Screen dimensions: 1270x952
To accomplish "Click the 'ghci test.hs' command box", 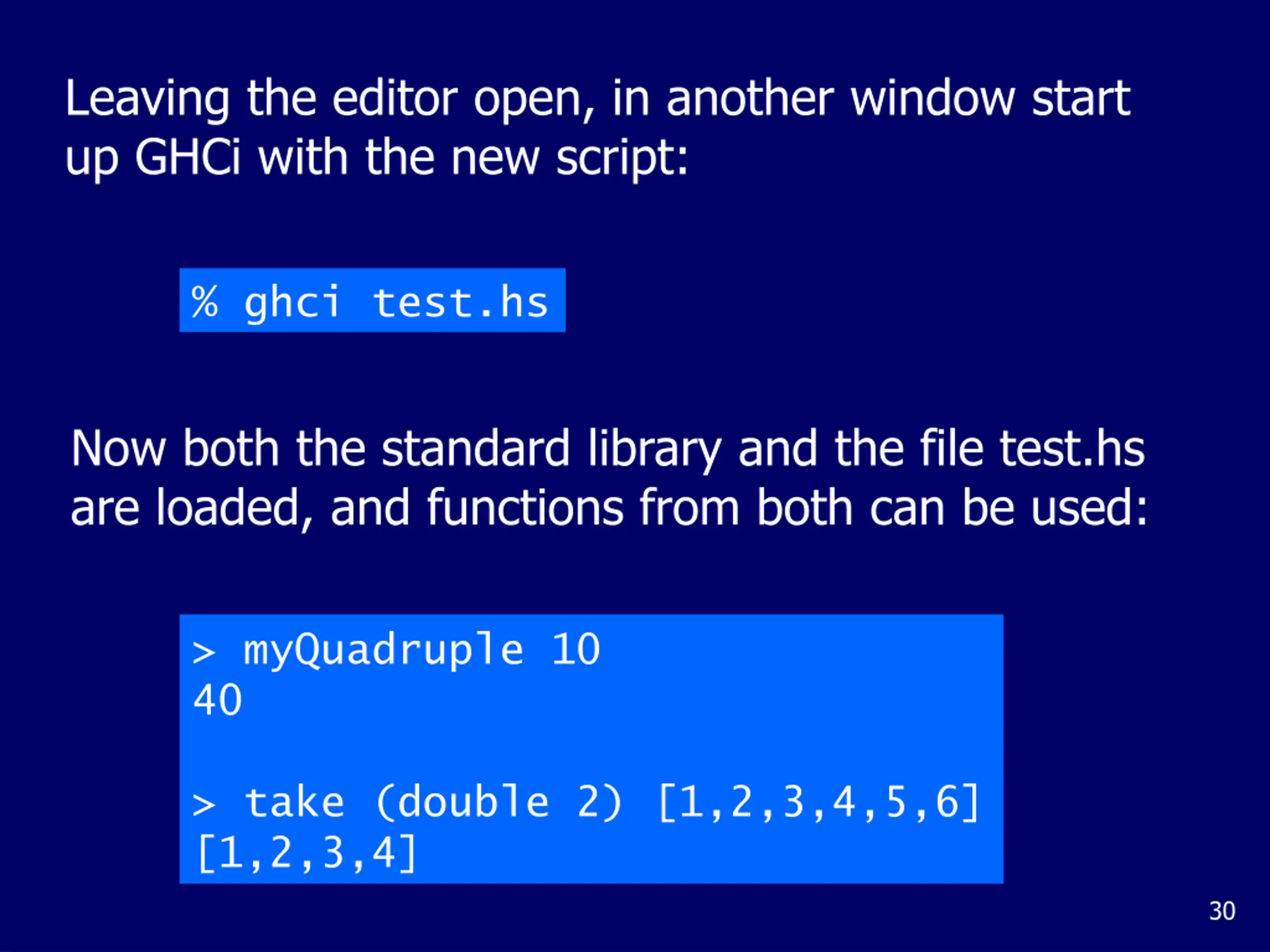I will [x=372, y=300].
